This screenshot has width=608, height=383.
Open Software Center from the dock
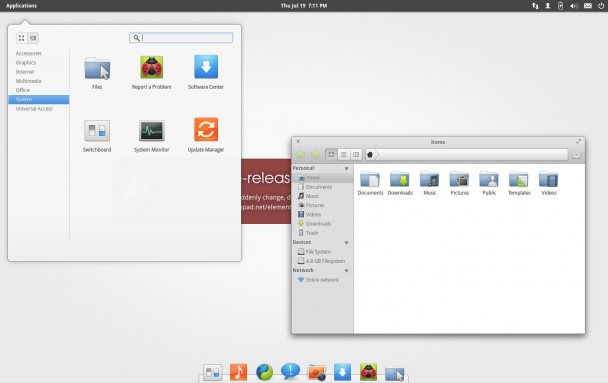[x=342, y=372]
